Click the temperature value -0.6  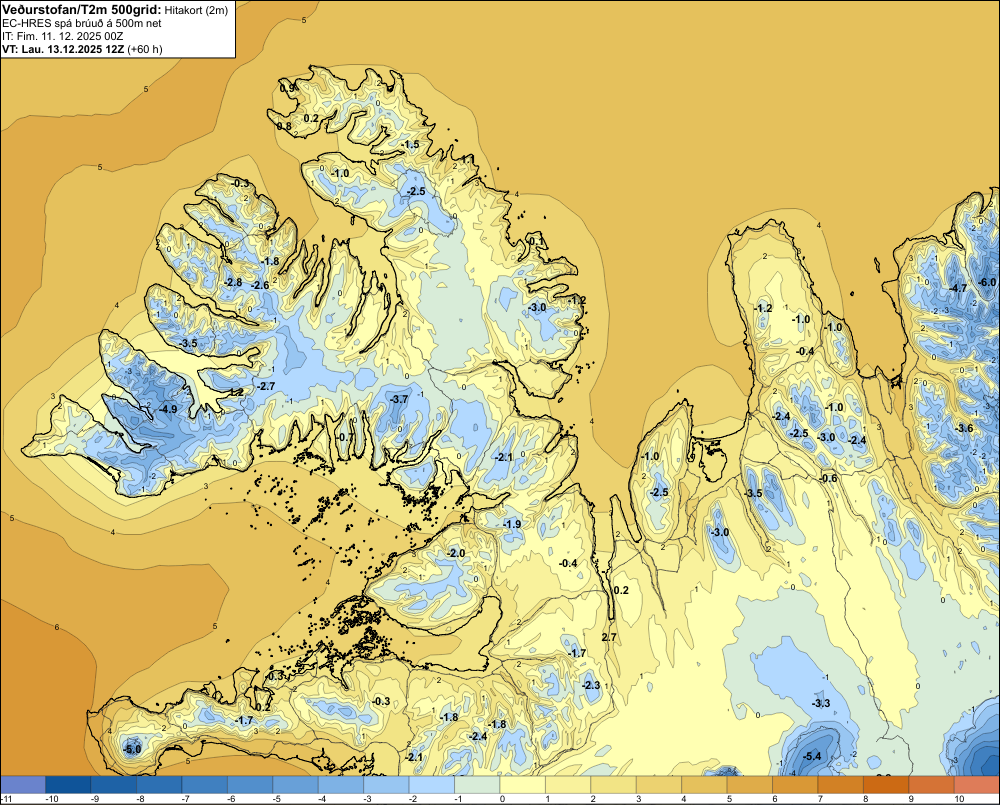pos(828,478)
